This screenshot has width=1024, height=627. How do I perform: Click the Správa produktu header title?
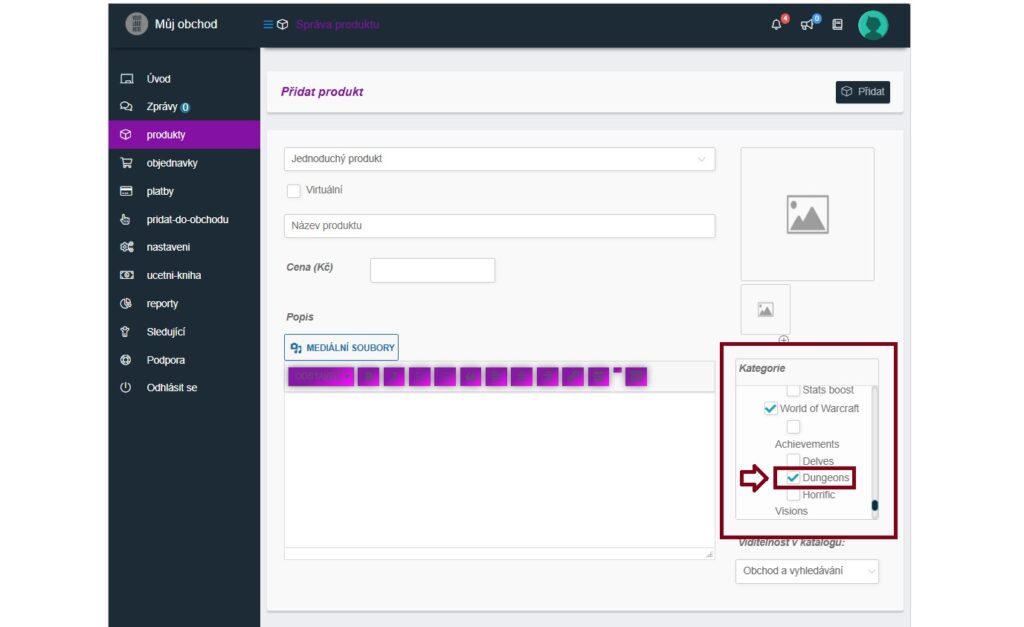click(337, 24)
